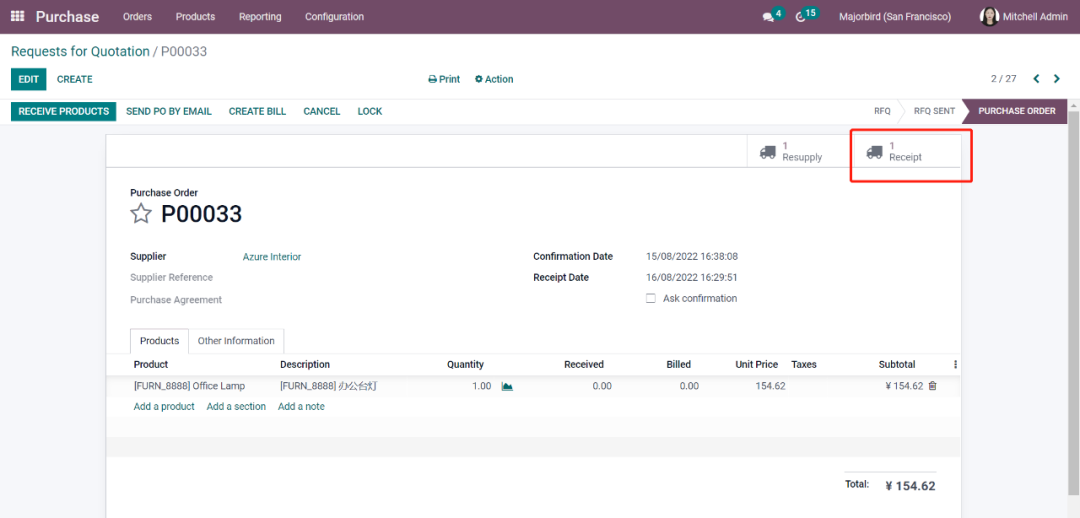Click the Add a product link
Screen dimensions: 1080x518
coord(164,407)
